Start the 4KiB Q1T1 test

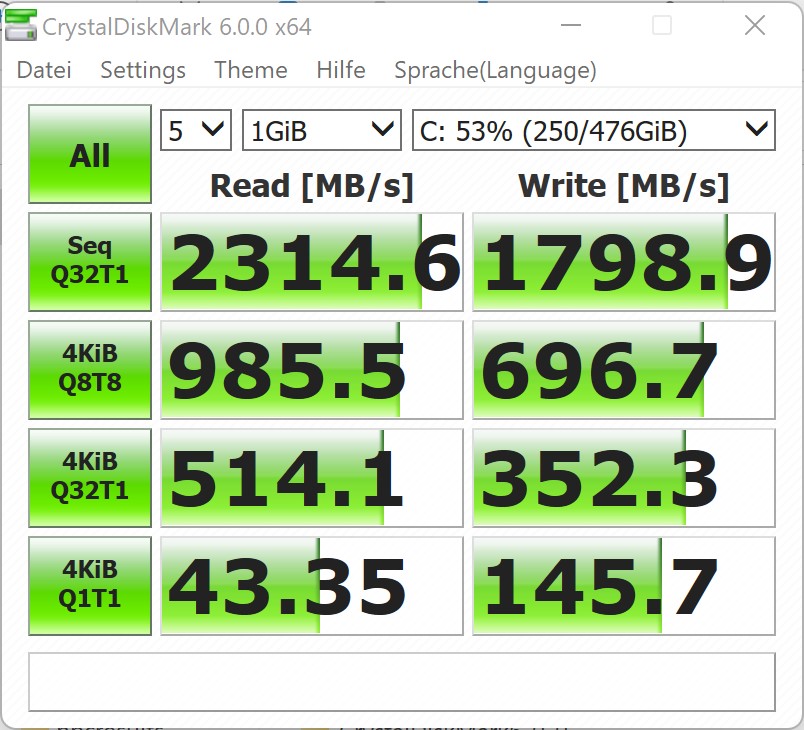click(x=90, y=586)
